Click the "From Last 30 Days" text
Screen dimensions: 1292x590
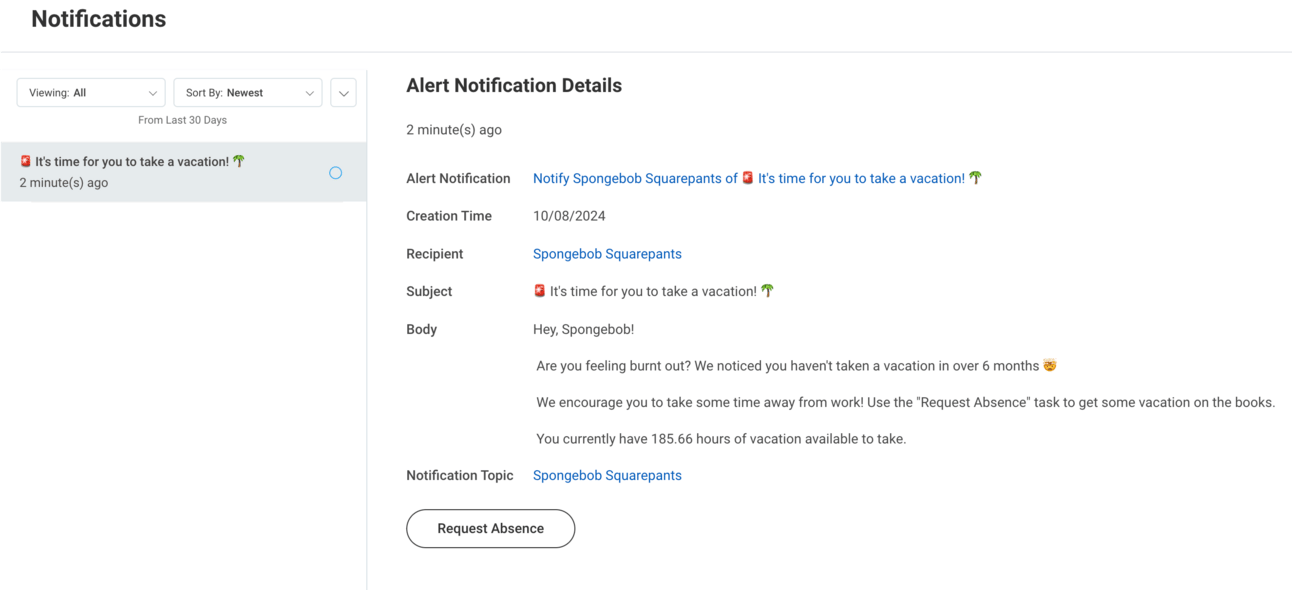182,120
